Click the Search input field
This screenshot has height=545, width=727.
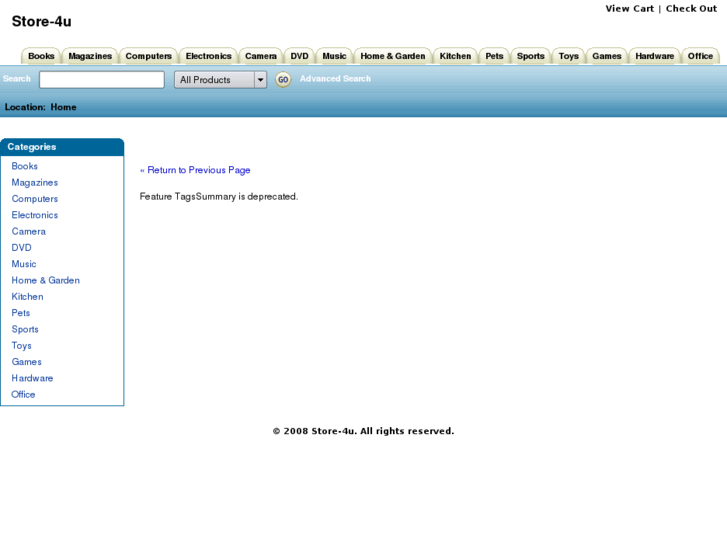pos(102,79)
